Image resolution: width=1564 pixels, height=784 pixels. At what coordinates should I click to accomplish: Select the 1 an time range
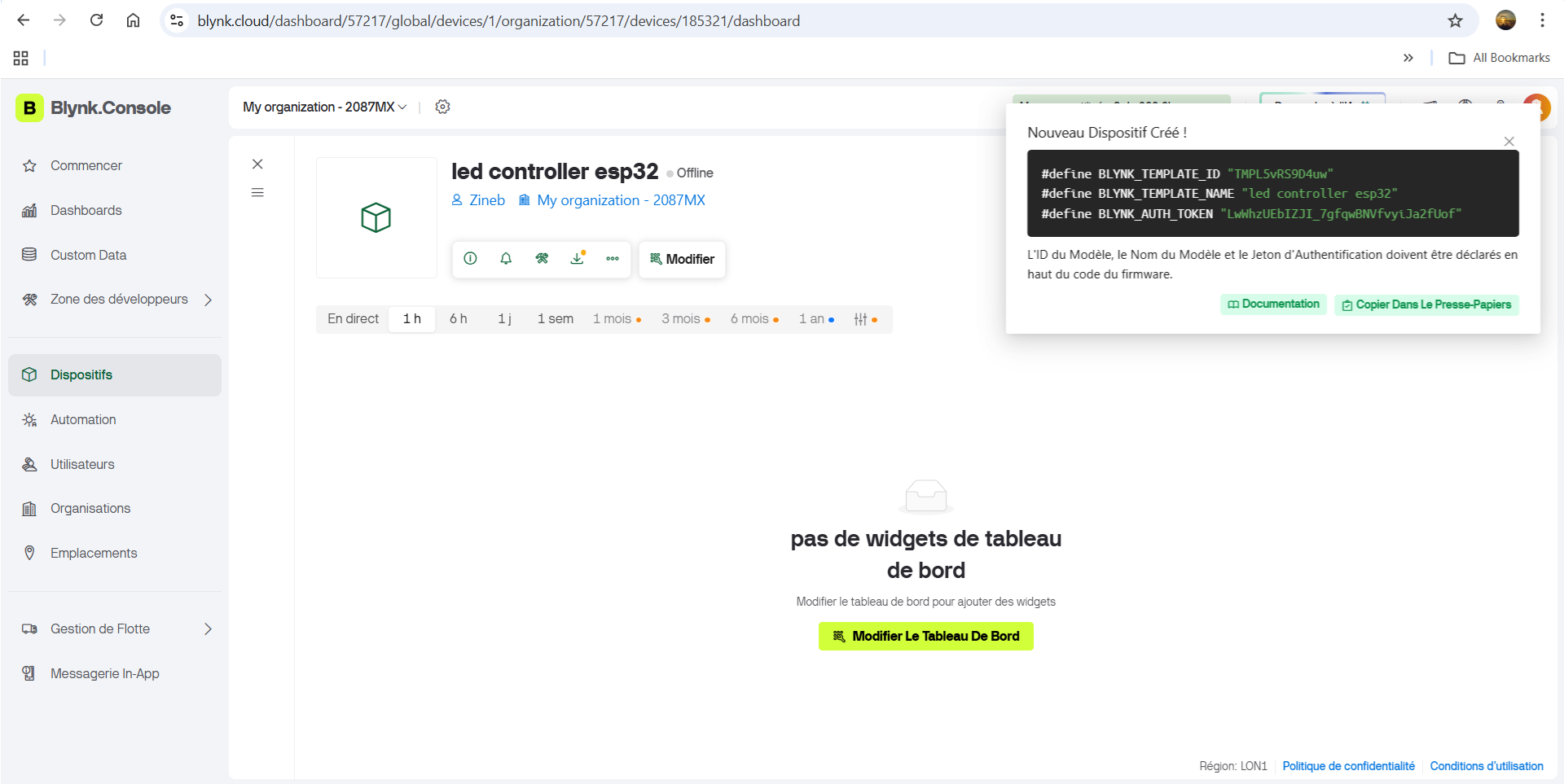click(816, 319)
